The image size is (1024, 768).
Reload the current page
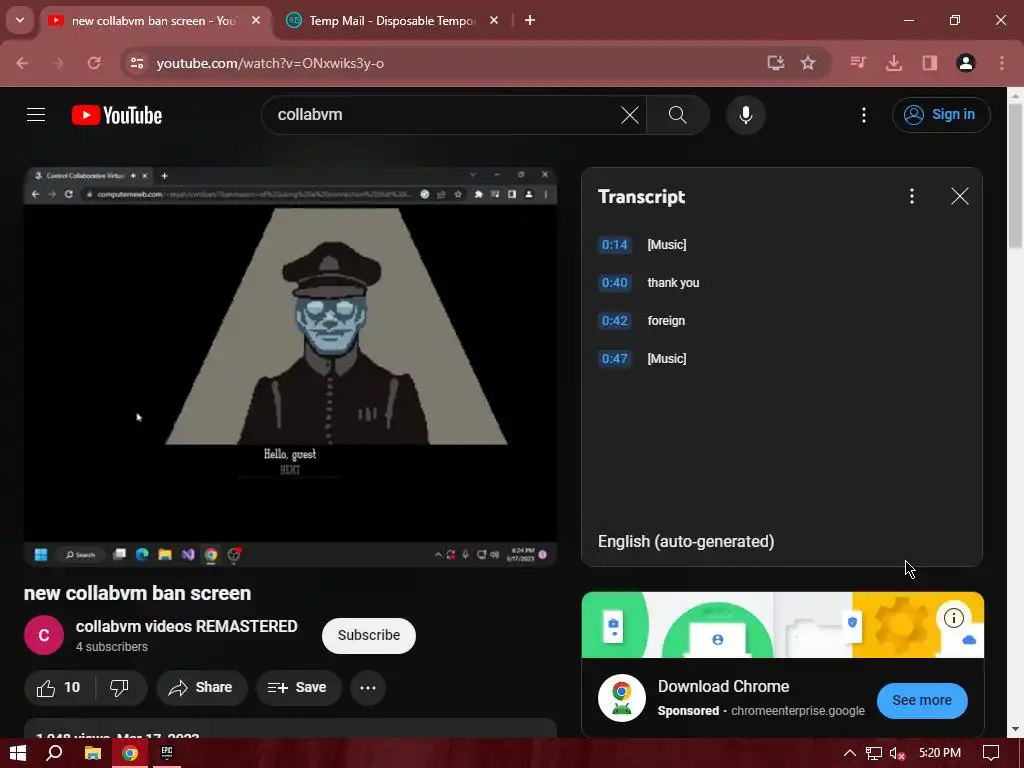pos(94,63)
